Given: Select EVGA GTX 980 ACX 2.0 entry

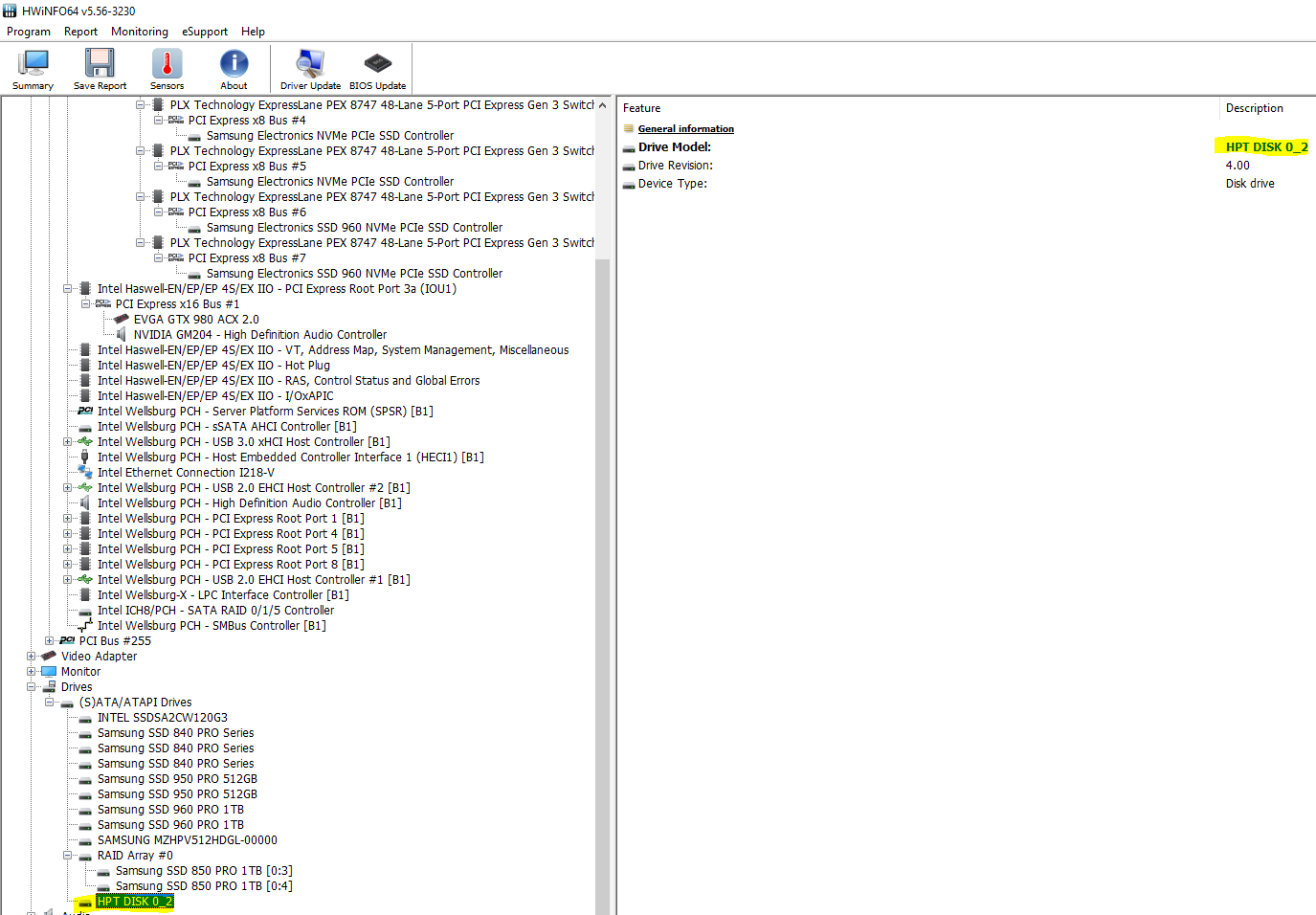Looking at the screenshot, I should point(196,320).
